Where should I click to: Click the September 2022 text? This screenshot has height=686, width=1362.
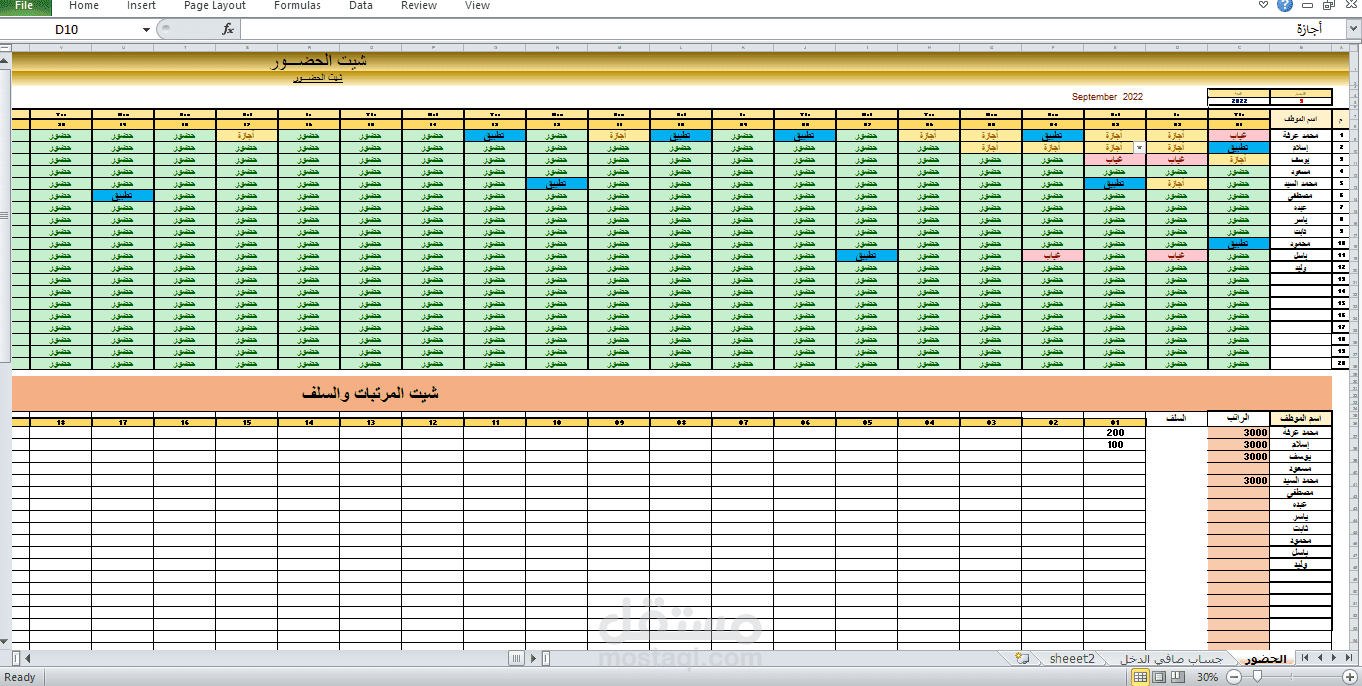pos(1107,97)
